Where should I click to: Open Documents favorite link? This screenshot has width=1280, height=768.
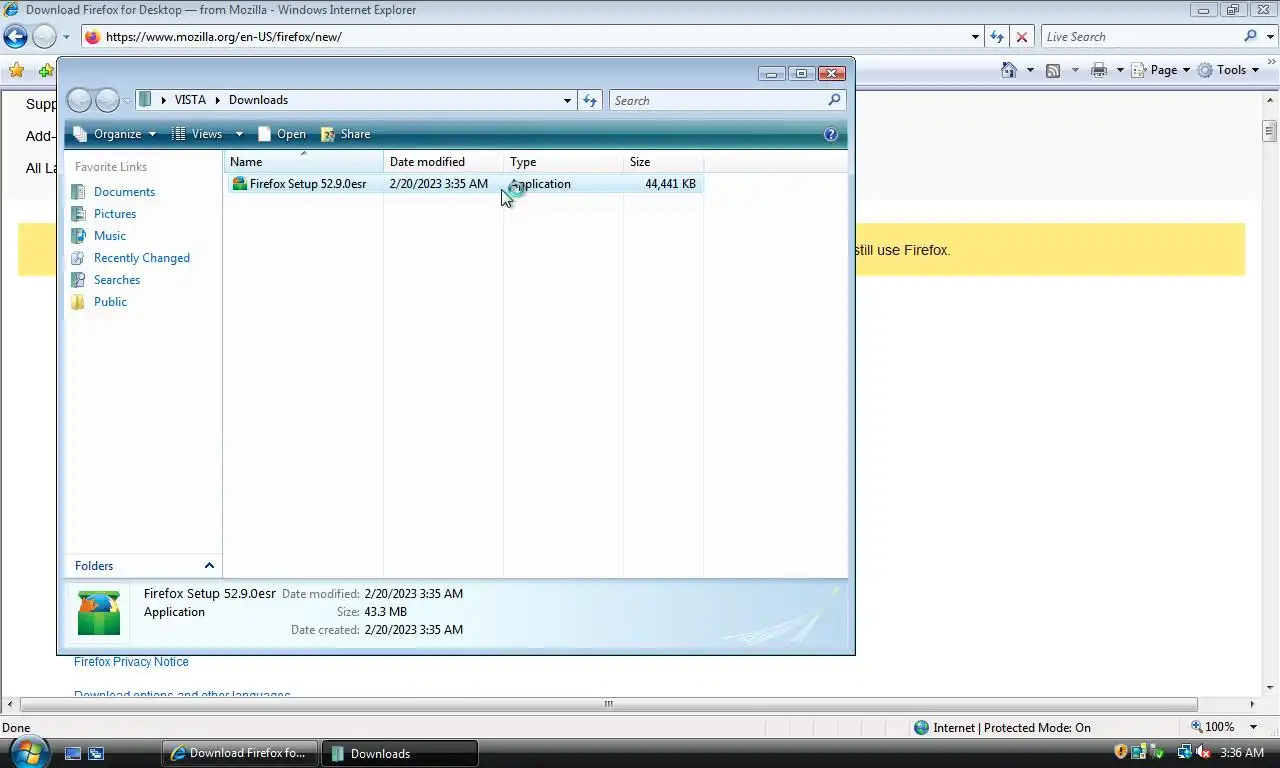pyautogui.click(x=124, y=192)
